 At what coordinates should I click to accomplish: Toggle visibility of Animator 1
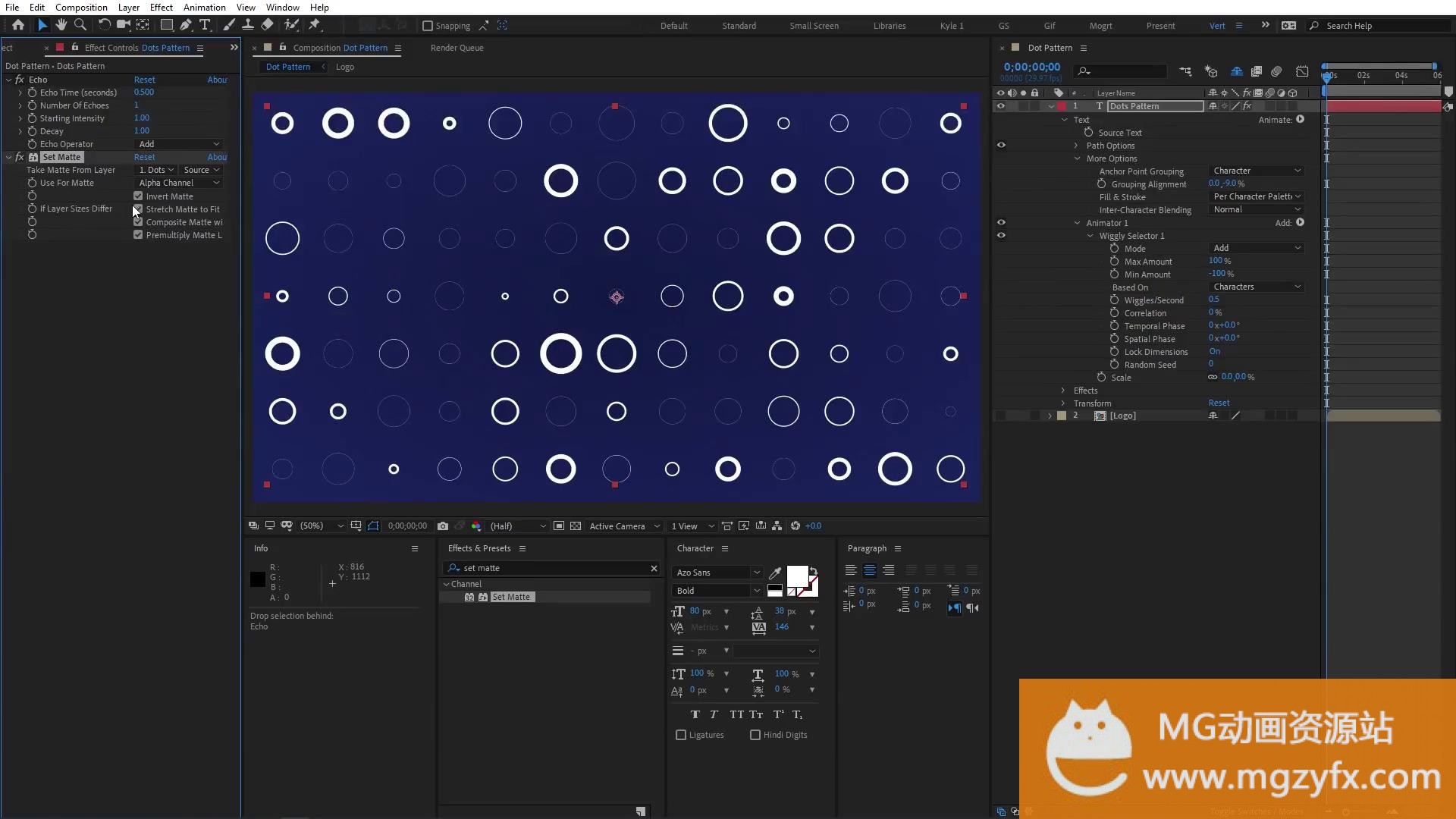click(1001, 223)
